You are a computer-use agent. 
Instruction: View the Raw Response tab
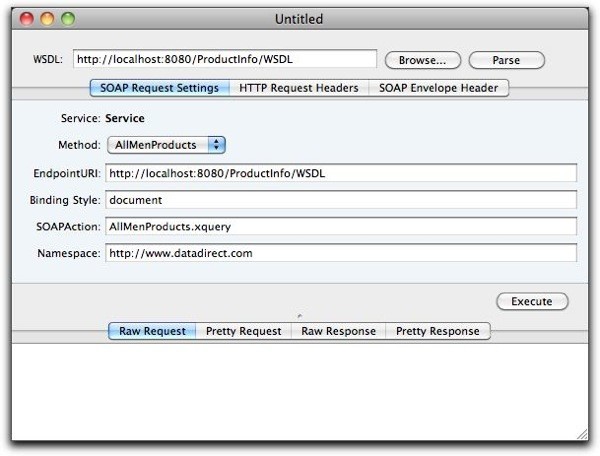coord(338,331)
